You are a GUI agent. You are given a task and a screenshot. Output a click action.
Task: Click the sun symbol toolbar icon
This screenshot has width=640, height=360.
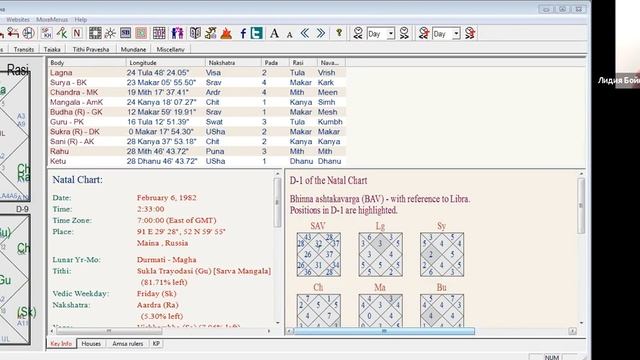pyautogui.click(x=110, y=33)
